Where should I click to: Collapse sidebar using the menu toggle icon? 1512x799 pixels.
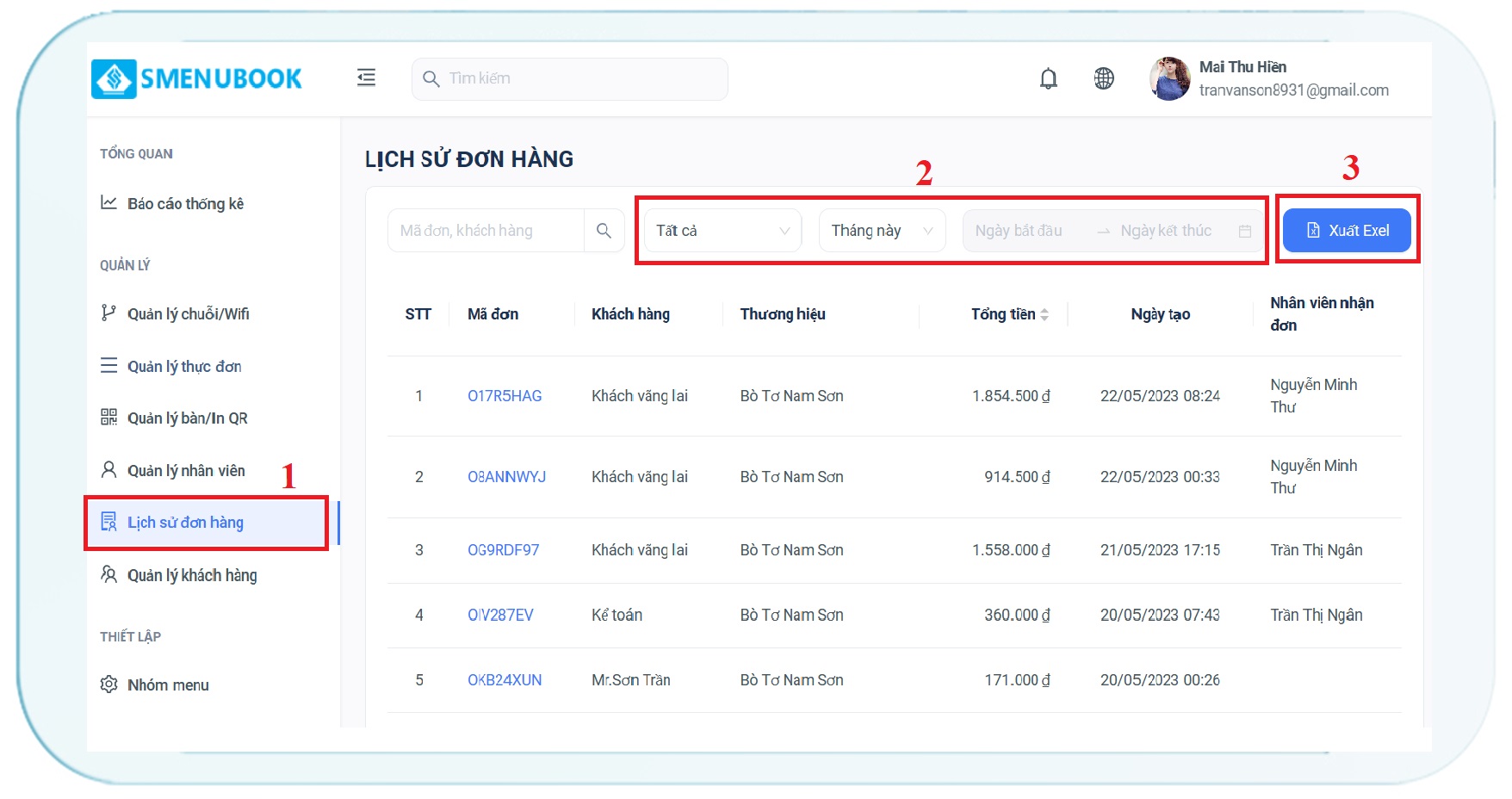pos(366,78)
